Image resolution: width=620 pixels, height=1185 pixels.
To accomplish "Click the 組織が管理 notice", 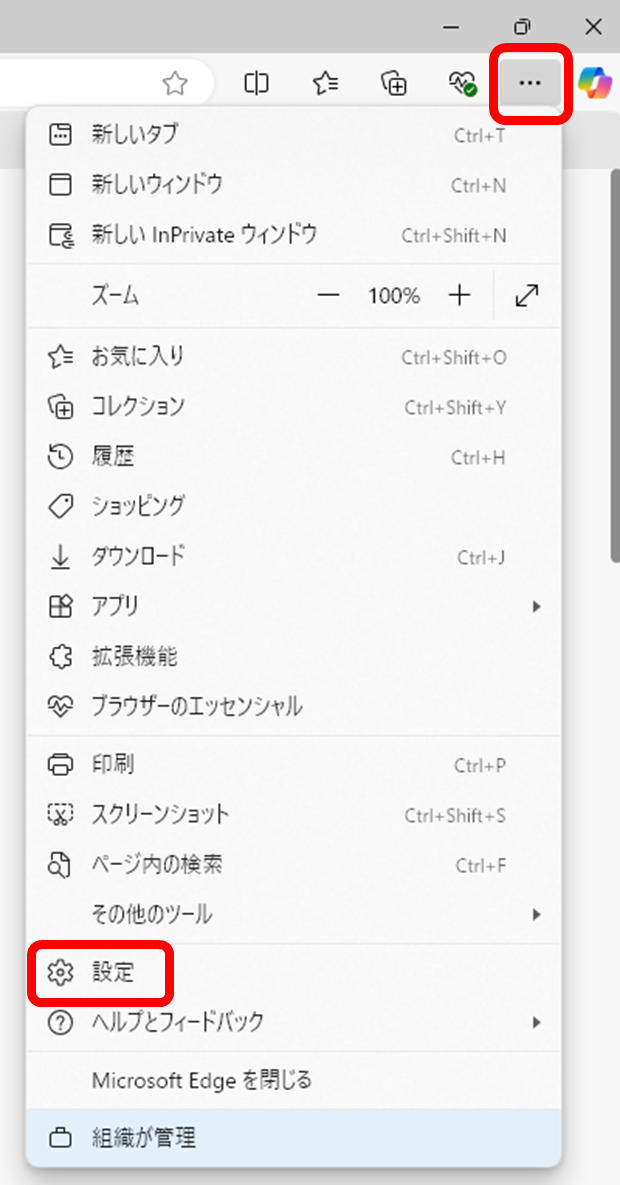I will tap(293, 1137).
